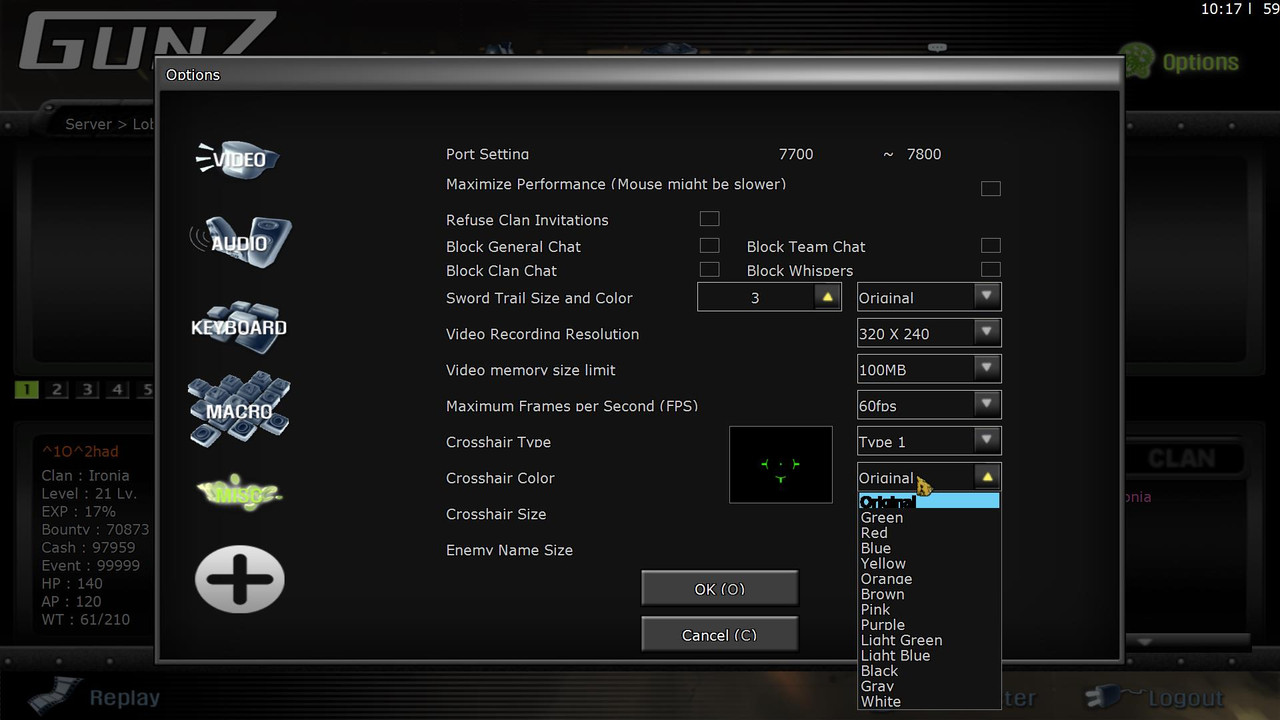Go to lobby page 3

(x=88, y=390)
